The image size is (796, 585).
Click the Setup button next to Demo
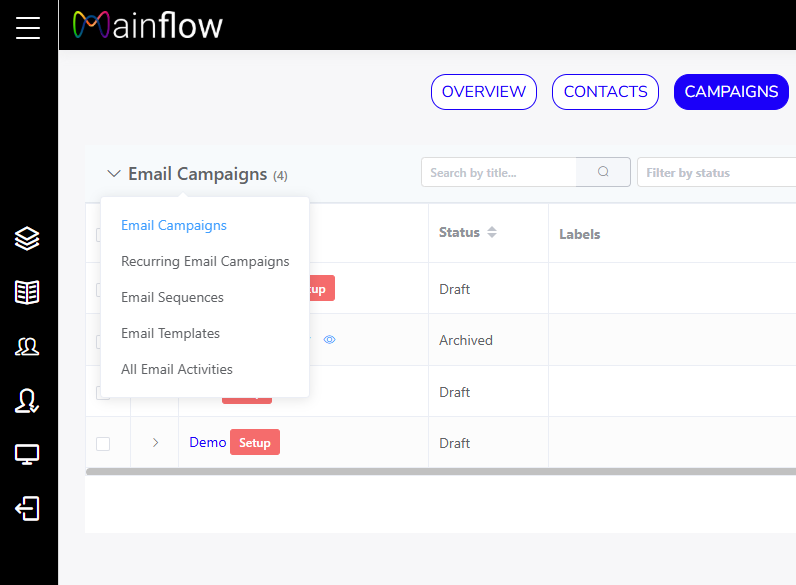point(255,442)
